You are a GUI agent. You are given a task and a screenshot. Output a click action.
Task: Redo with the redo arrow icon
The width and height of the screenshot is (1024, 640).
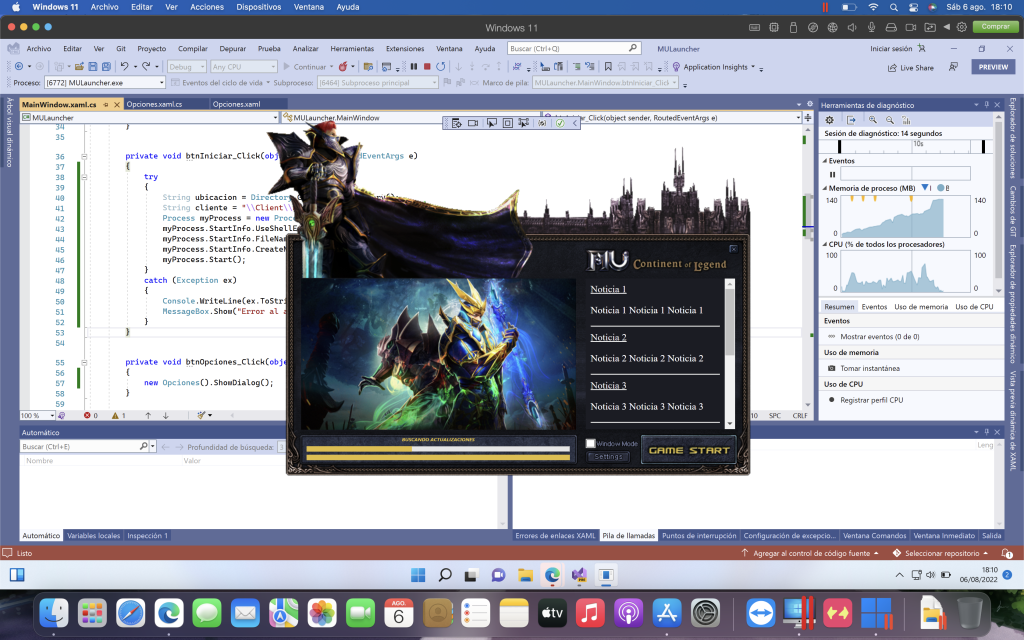coord(146,67)
